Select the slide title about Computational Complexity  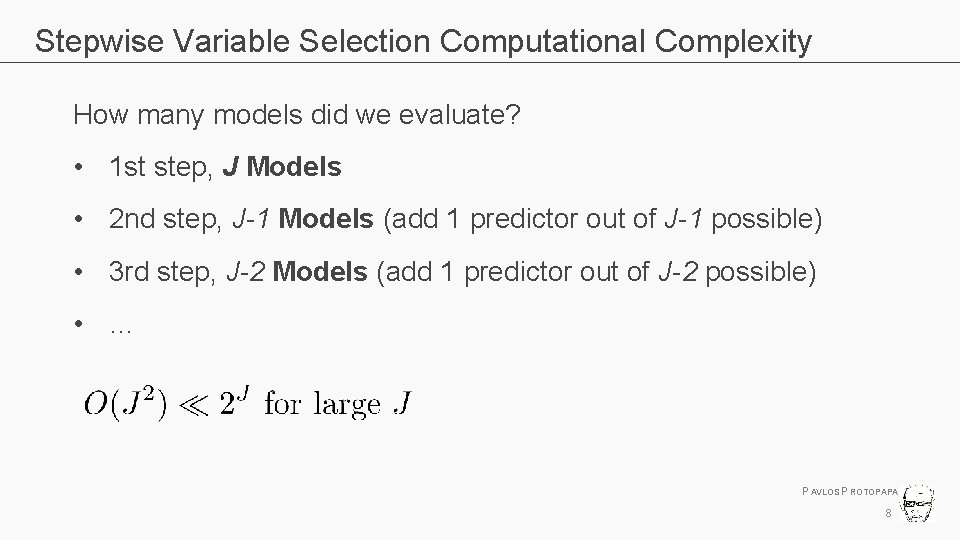click(423, 42)
